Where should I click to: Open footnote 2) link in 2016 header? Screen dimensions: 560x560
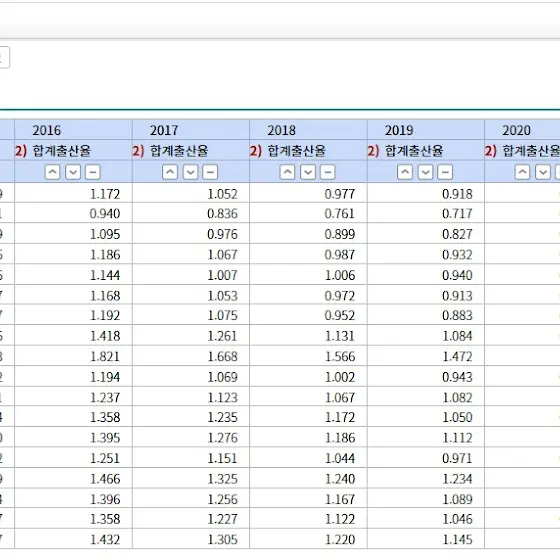(x=21, y=151)
